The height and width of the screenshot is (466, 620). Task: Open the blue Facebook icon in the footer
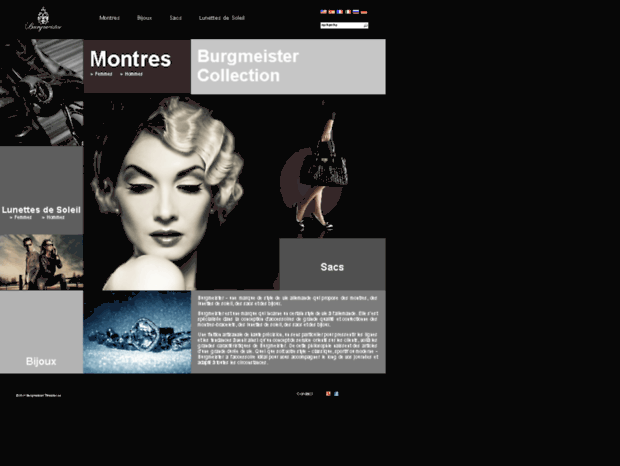(336, 394)
